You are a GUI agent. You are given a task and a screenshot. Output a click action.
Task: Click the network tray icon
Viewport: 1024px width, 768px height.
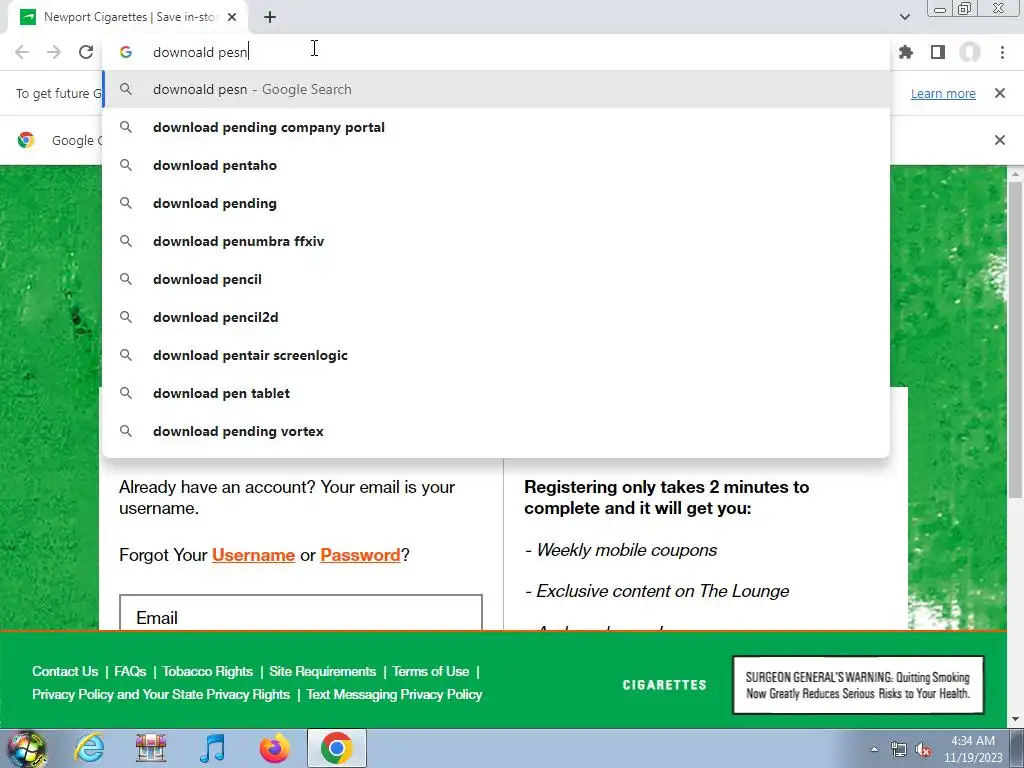pos(899,750)
